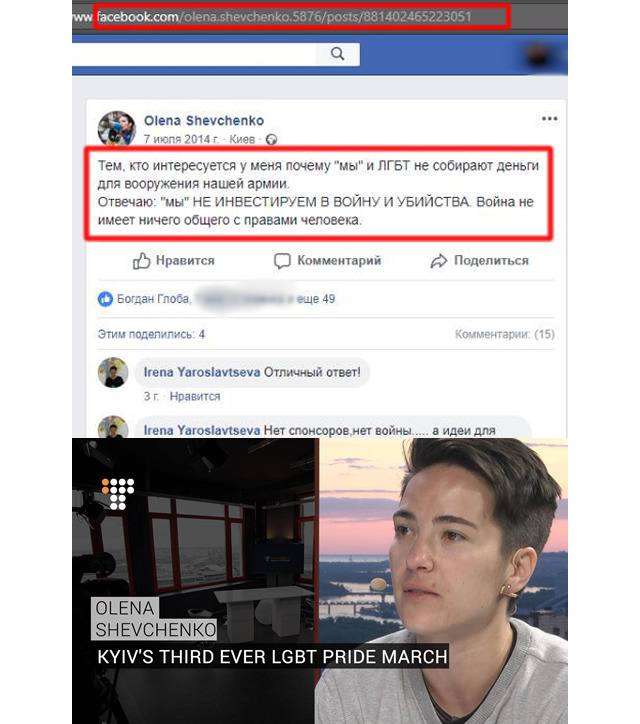Show the еще 49 people who liked
The height and width of the screenshot is (724, 640).
point(315,299)
